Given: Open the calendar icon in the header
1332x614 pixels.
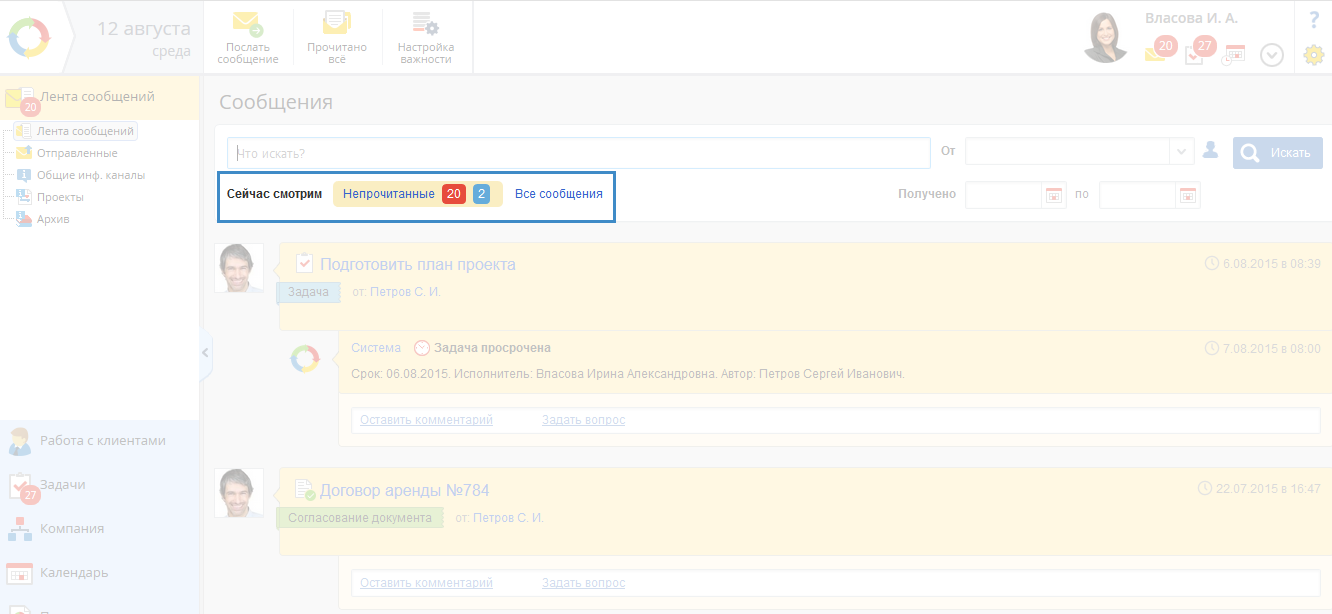Looking at the screenshot, I should pyautogui.click(x=1234, y=55).
